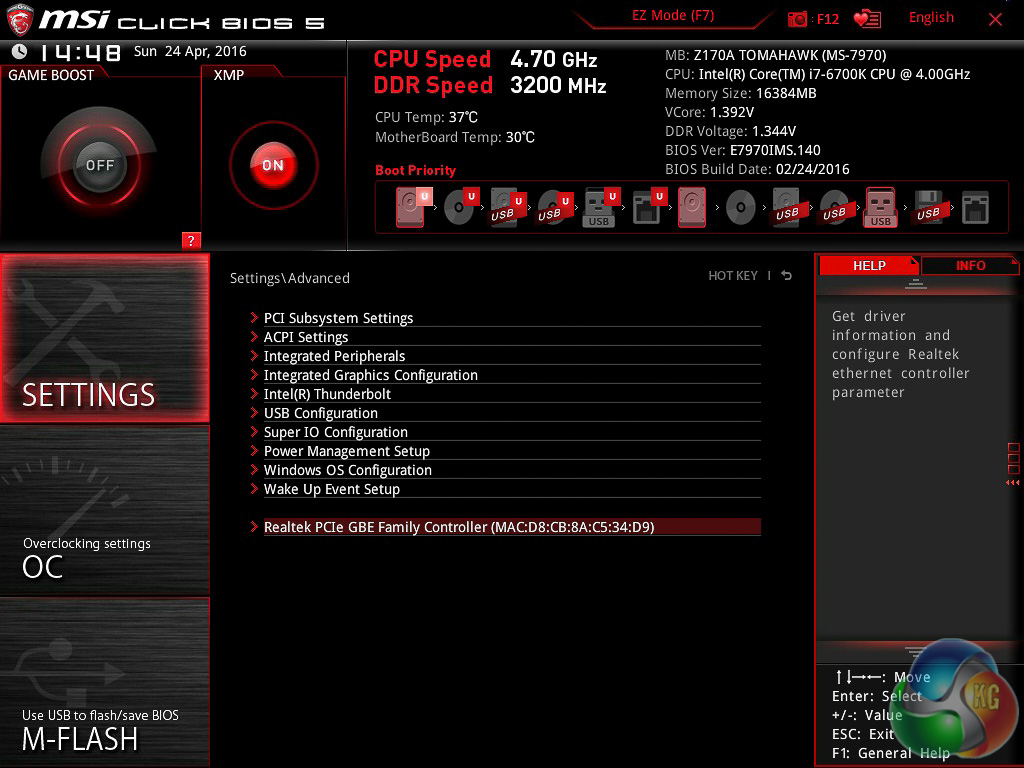1024x768 pixels.
Task: Expand PCI Subsystem Settings chevron
Action: point(254,317)
